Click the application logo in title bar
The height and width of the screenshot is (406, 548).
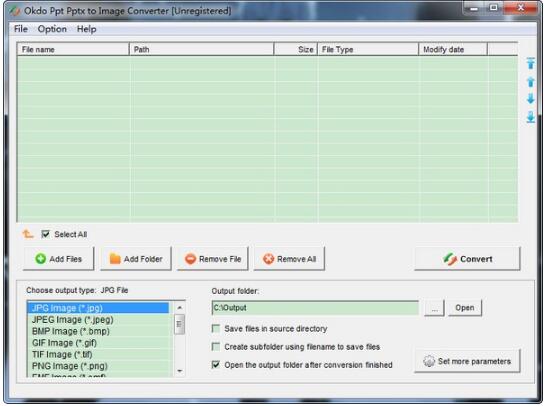click(15, 11)
